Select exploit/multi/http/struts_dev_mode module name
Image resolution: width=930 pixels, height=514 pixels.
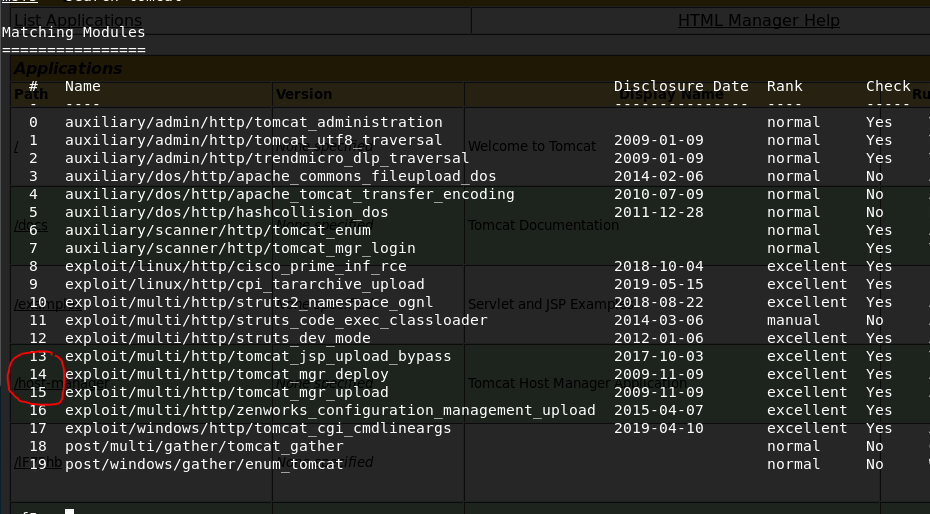(x=218, y=338)
